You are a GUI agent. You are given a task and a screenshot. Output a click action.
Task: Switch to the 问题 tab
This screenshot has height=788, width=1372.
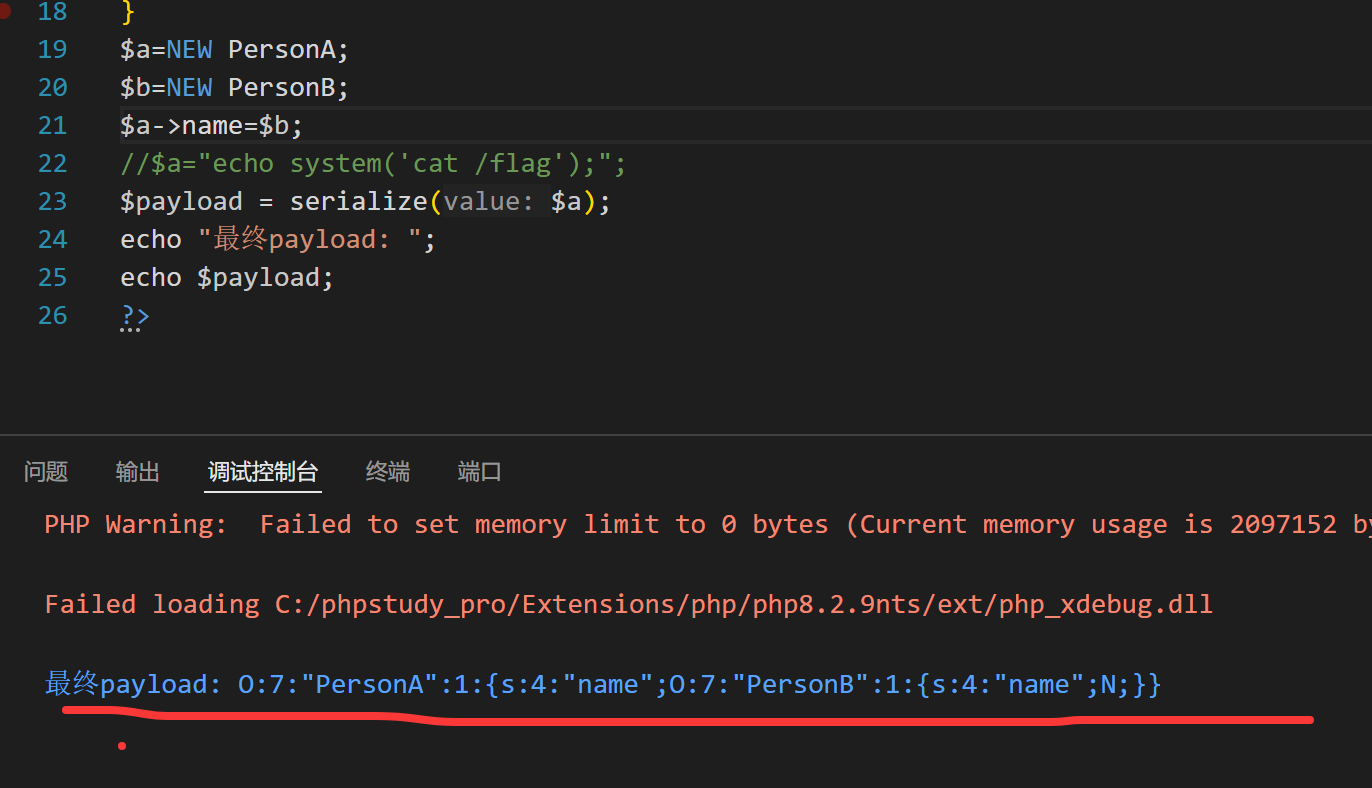[x=46, y=472]
